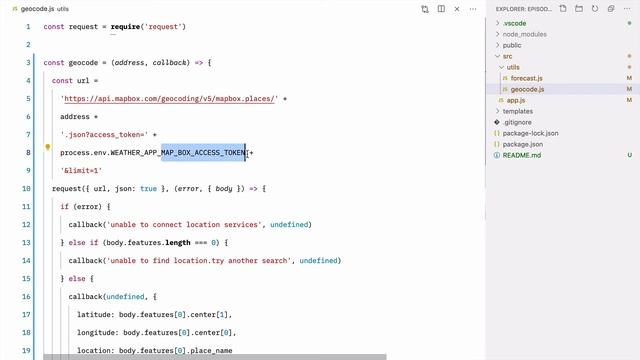Viewport: 640px width, 360px height.
Task: Open app.js from the Explorer
Action: click(516, 100)
